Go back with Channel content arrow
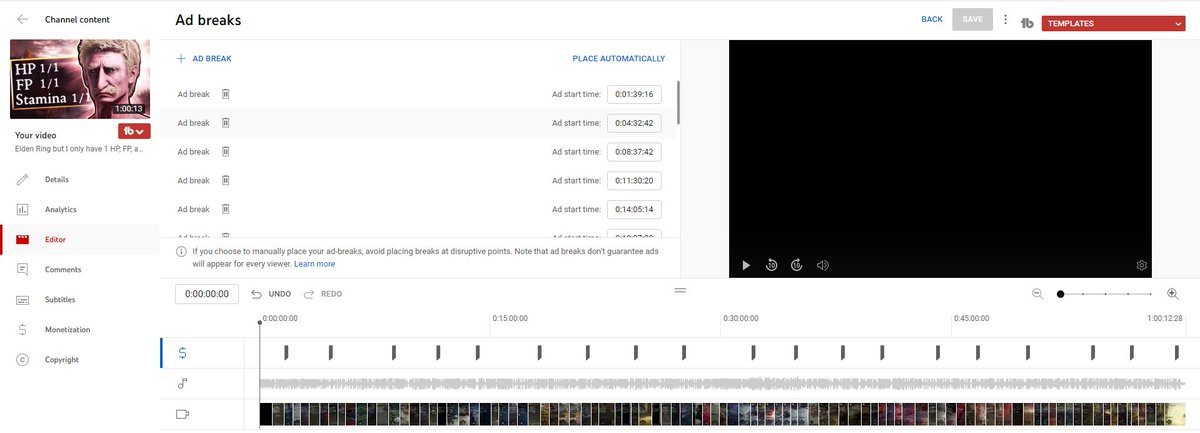The height and width of the screenshot is (433, 1200). pos(22,19)
